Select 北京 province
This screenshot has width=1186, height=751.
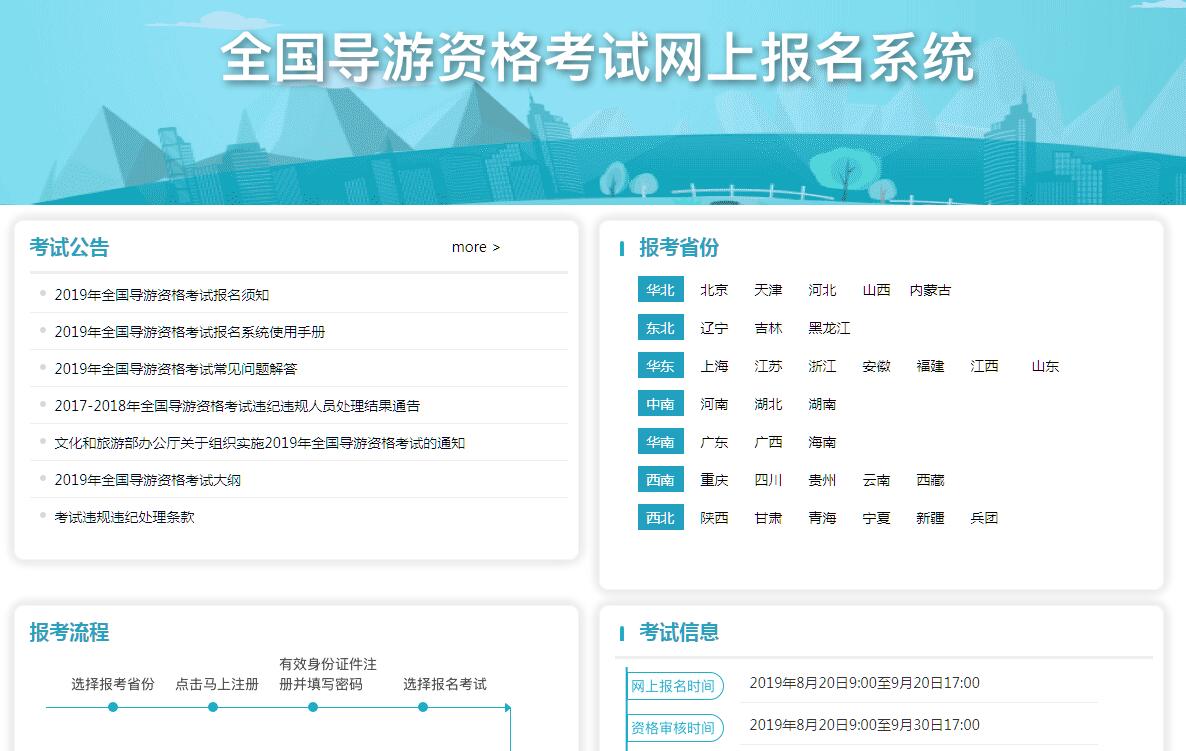tap(714, 290)
